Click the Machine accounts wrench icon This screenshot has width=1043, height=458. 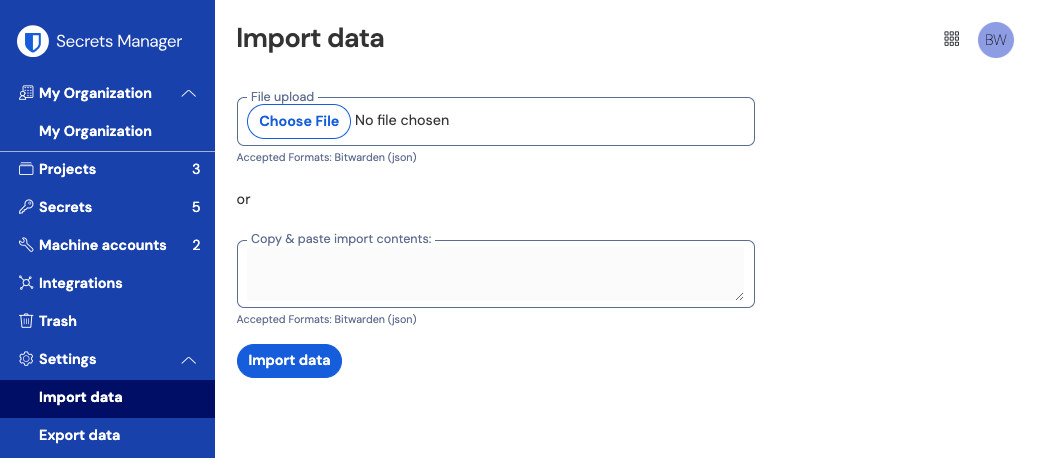click(27, 245)
